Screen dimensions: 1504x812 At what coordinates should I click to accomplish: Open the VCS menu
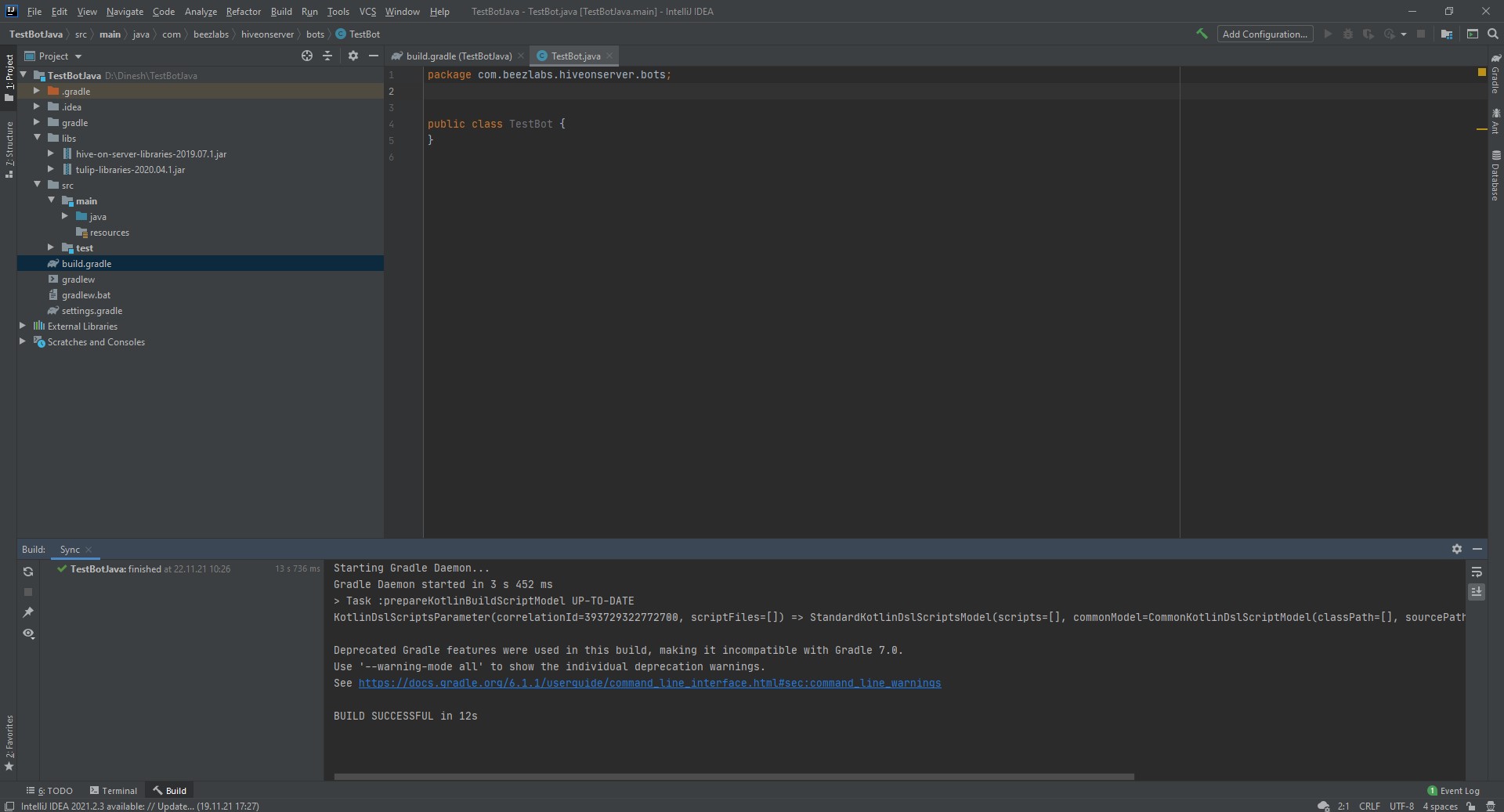pyautogui.click(x=367, y=11)
